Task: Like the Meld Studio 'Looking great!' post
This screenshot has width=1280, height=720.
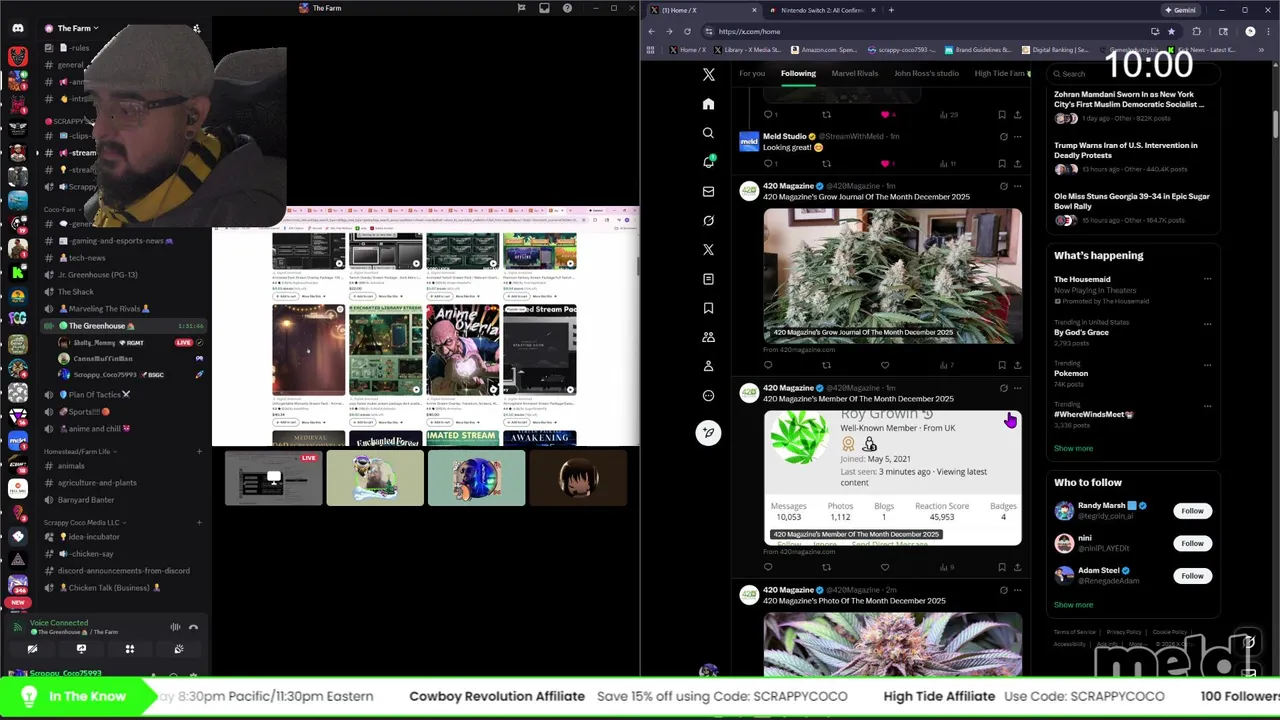Action: pos(885,163)
